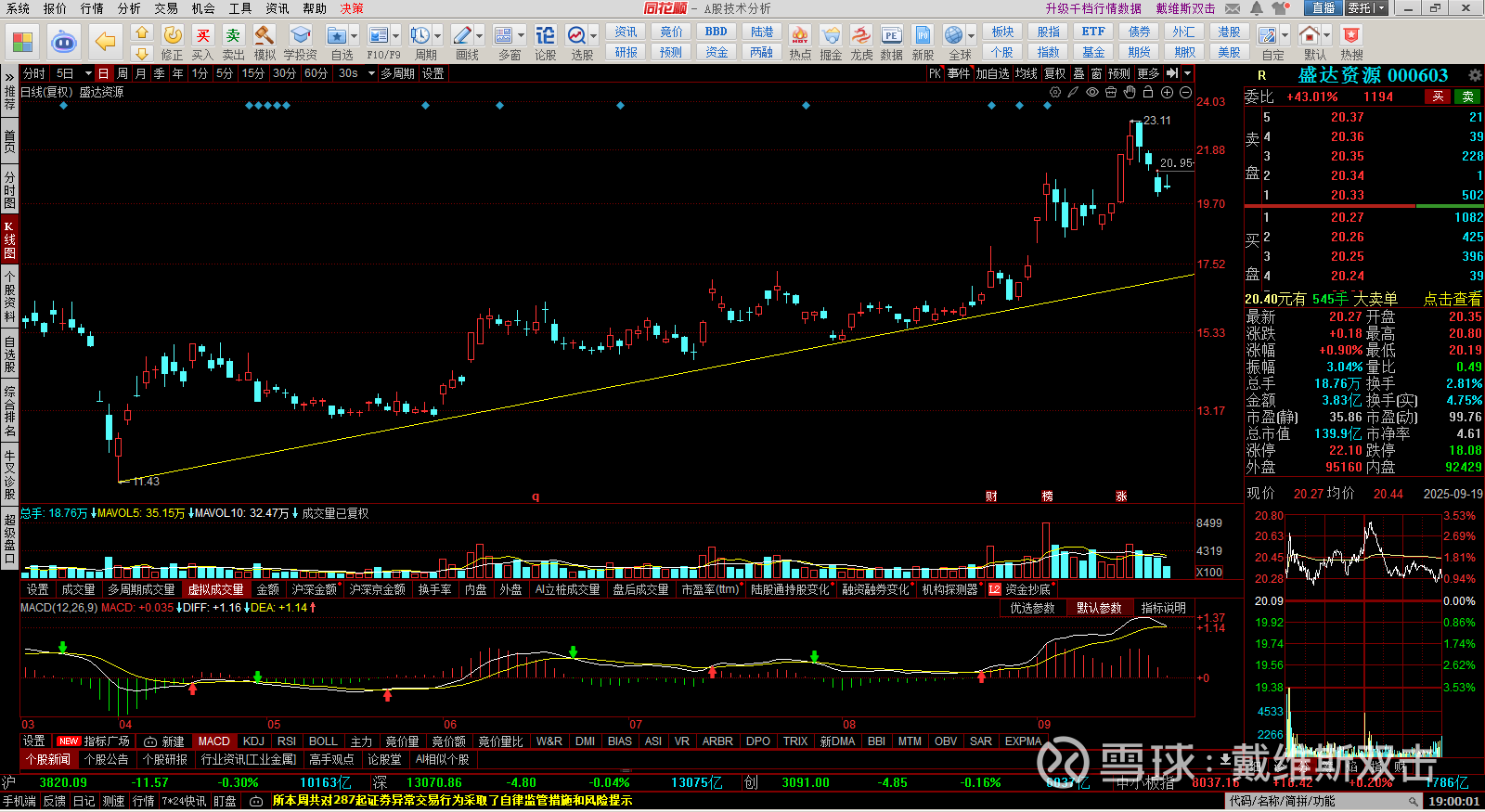Image resolution: width=1485 pixels, height=812 pixels.
Task: Open the 模拟 simulated trading gavel icon
Action: [x=265, y=35]
